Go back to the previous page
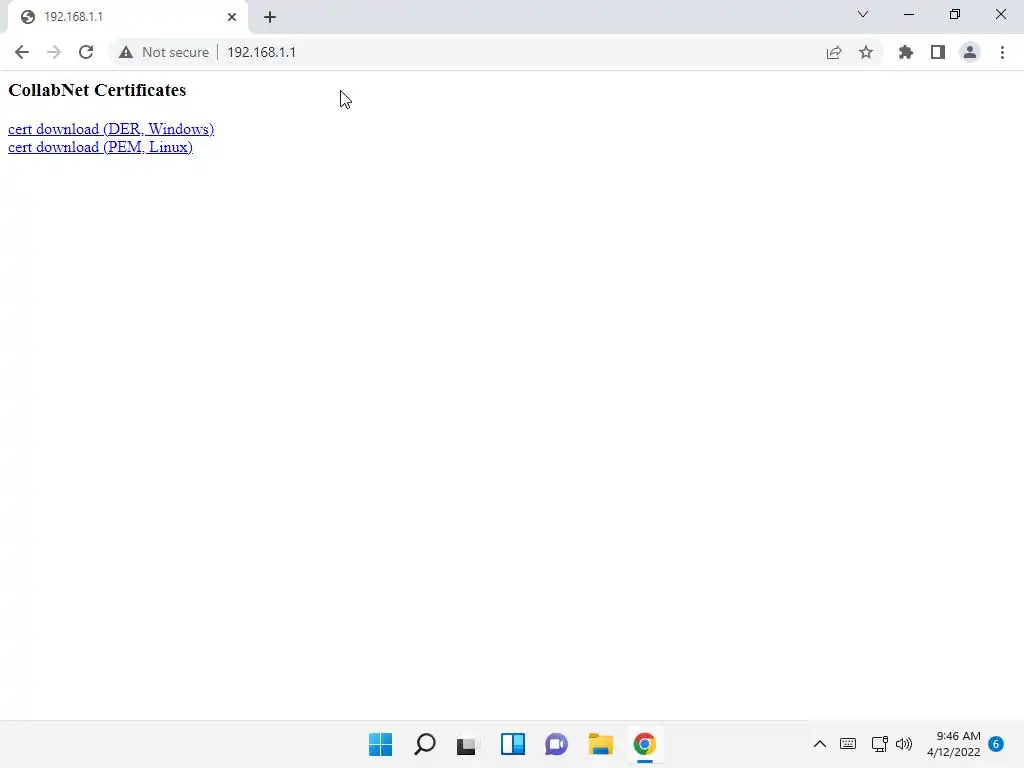This screenshot has width=1024, height=768. [x=22, y=52]
